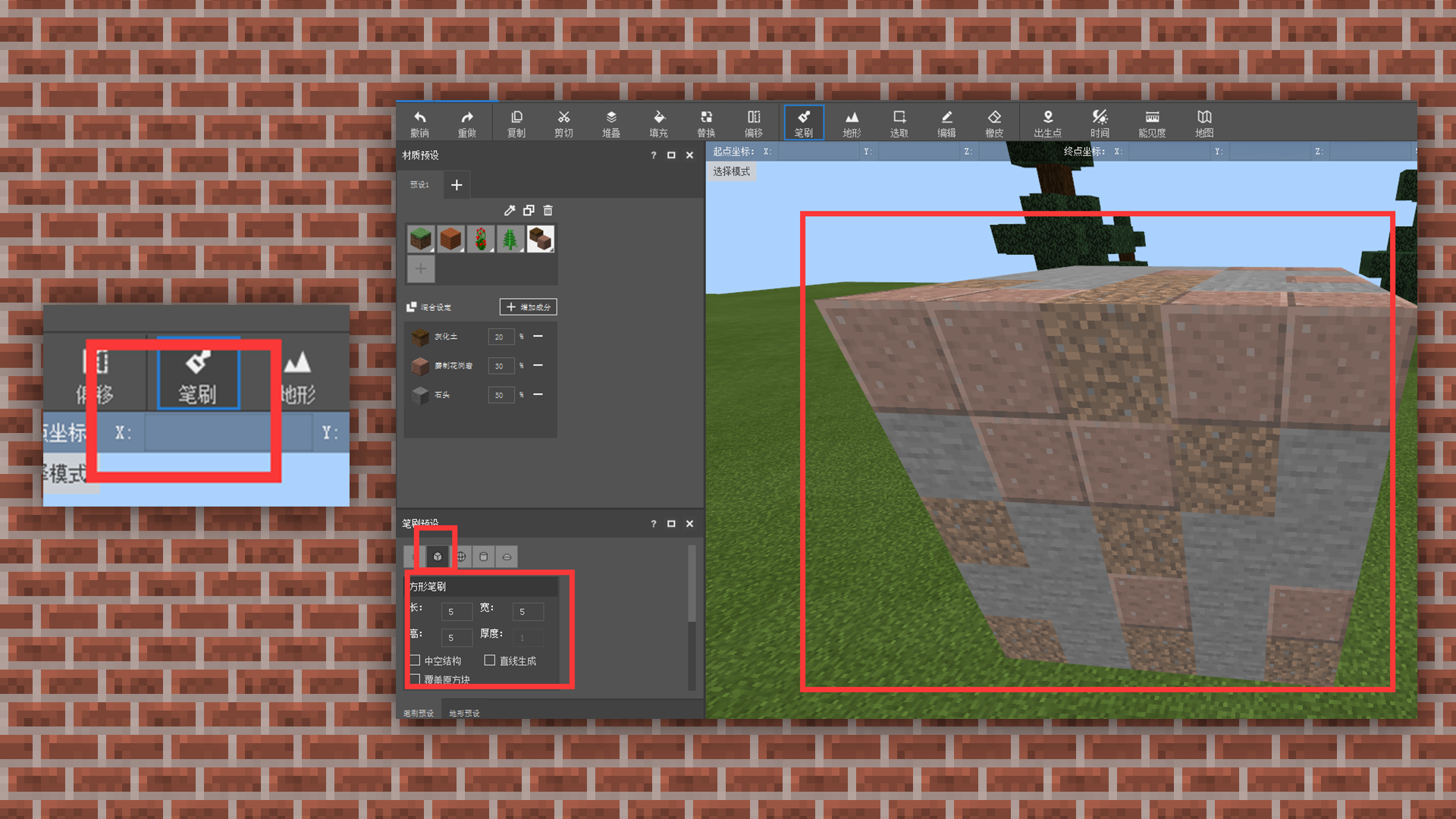Enable the 覆盖原方块 checkbox
This screenshot has height=819, width=1456.
[415, 679]
